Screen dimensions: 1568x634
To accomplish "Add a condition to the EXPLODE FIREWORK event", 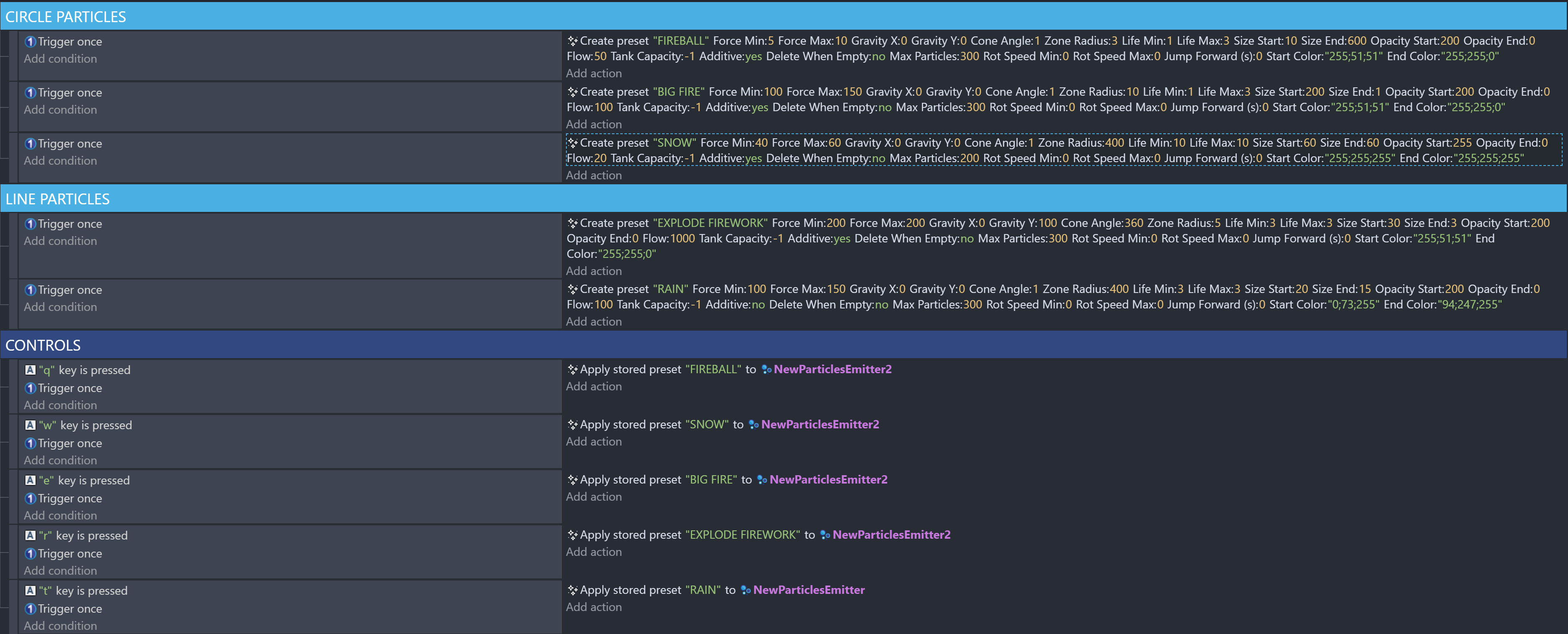I will (x=60, y=241).
